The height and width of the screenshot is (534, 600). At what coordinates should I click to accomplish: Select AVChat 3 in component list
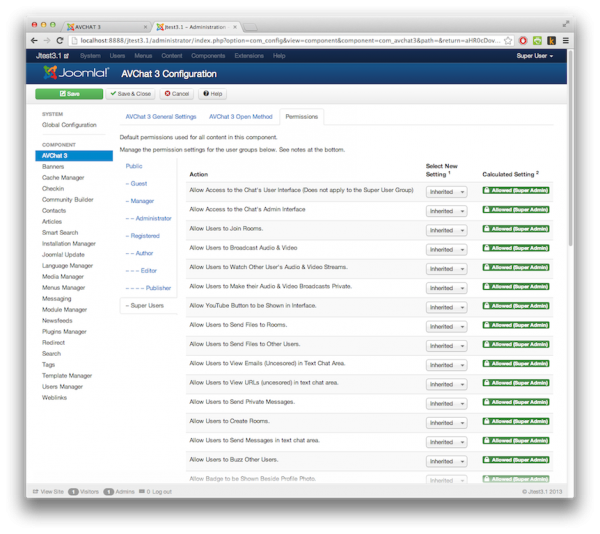(x=74, y=156)
